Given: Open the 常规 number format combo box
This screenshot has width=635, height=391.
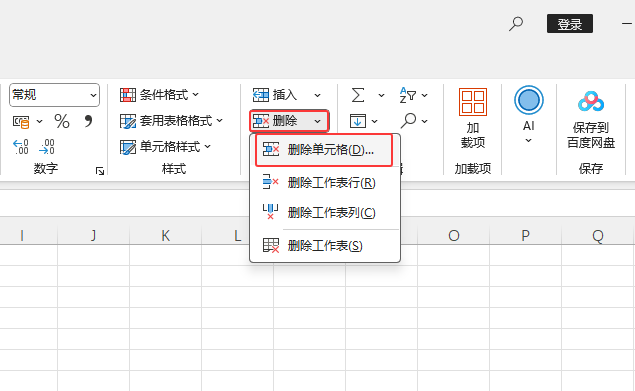Looking at the screenshot, I should 54,95.
